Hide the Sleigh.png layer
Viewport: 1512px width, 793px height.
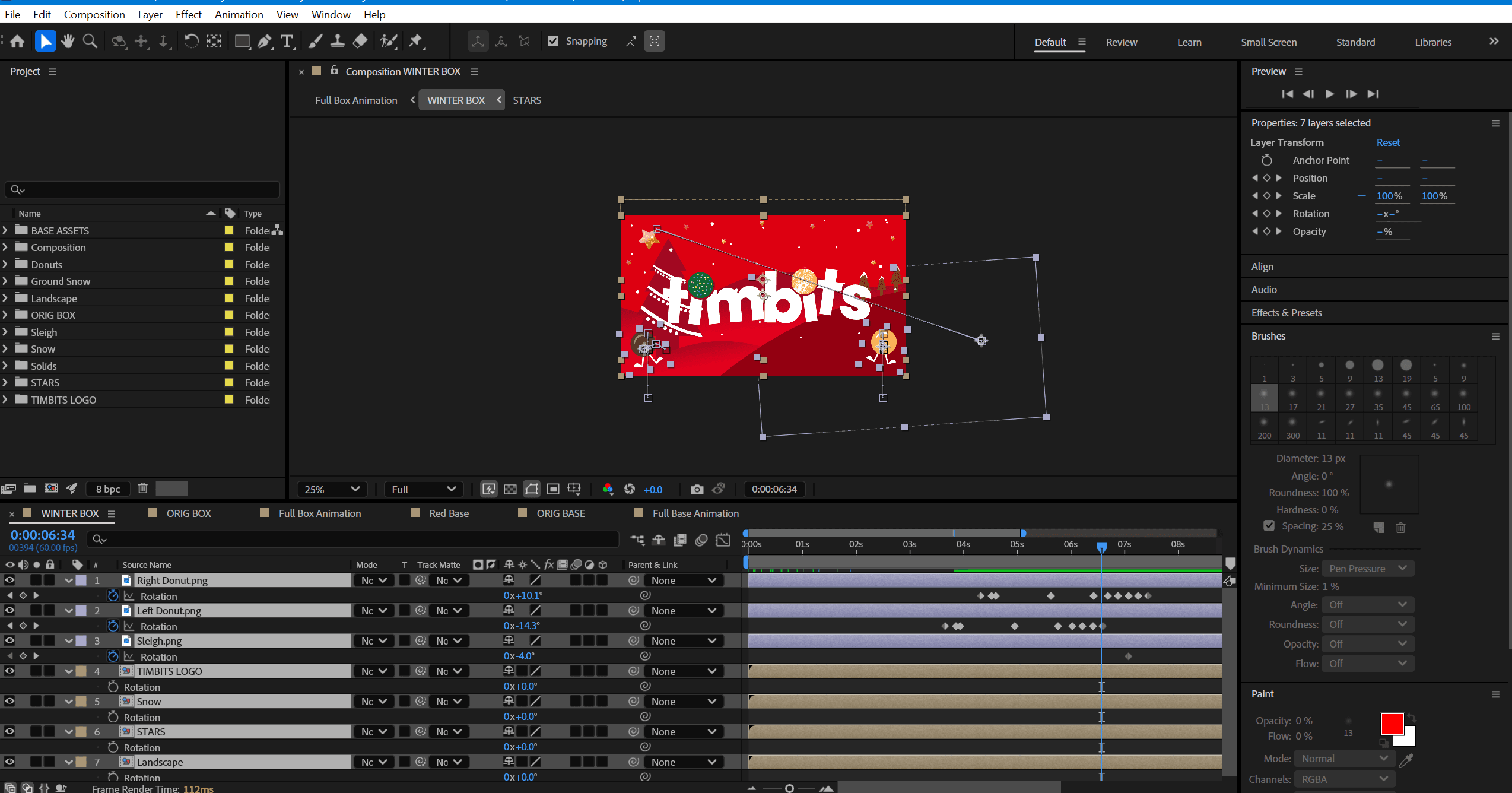(9, 640)
